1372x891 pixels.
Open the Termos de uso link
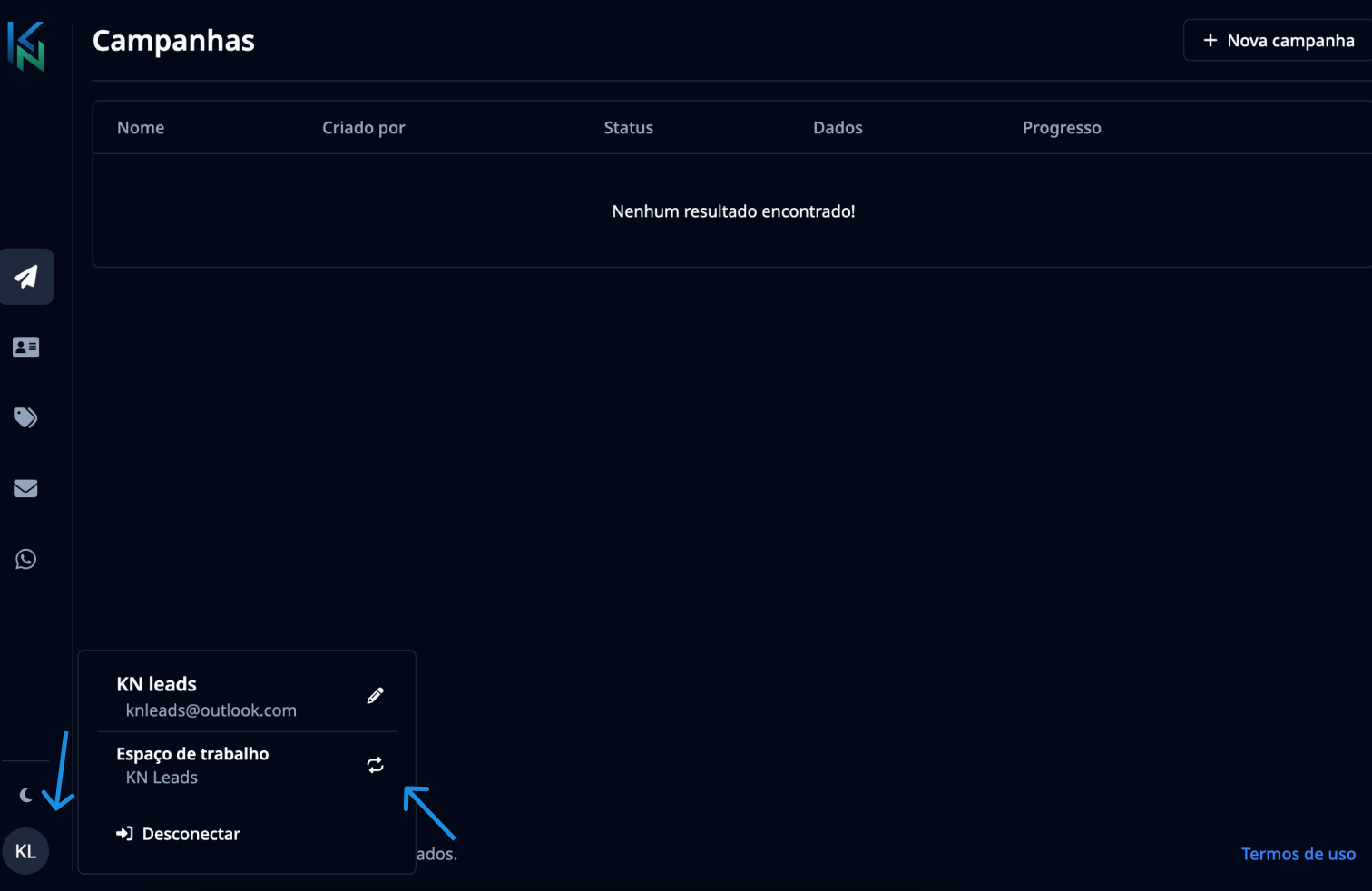[x=1298, y=854]
